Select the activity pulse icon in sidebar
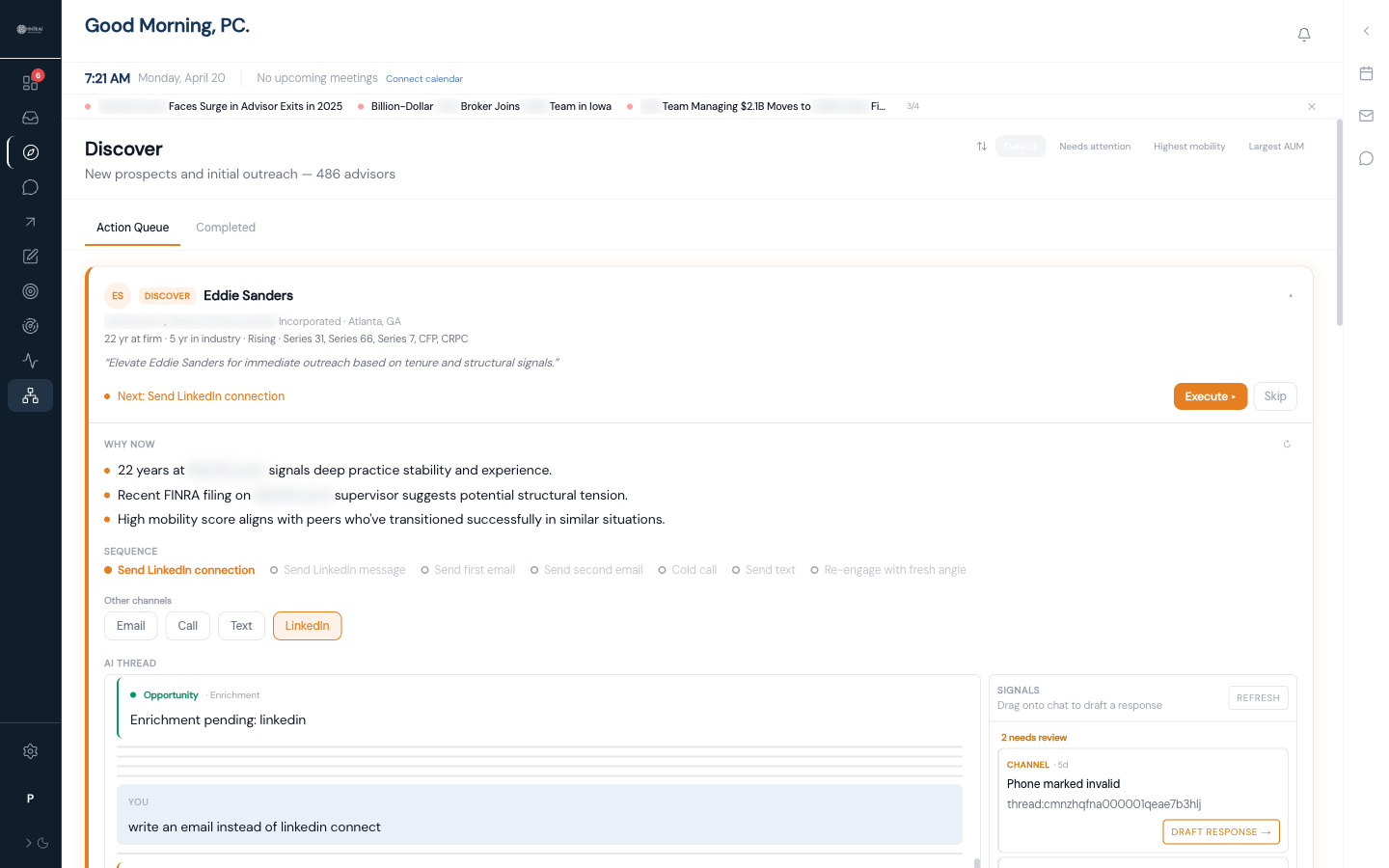The width and height of the screenshot is (1389, 868). click(x=30, y=360)
